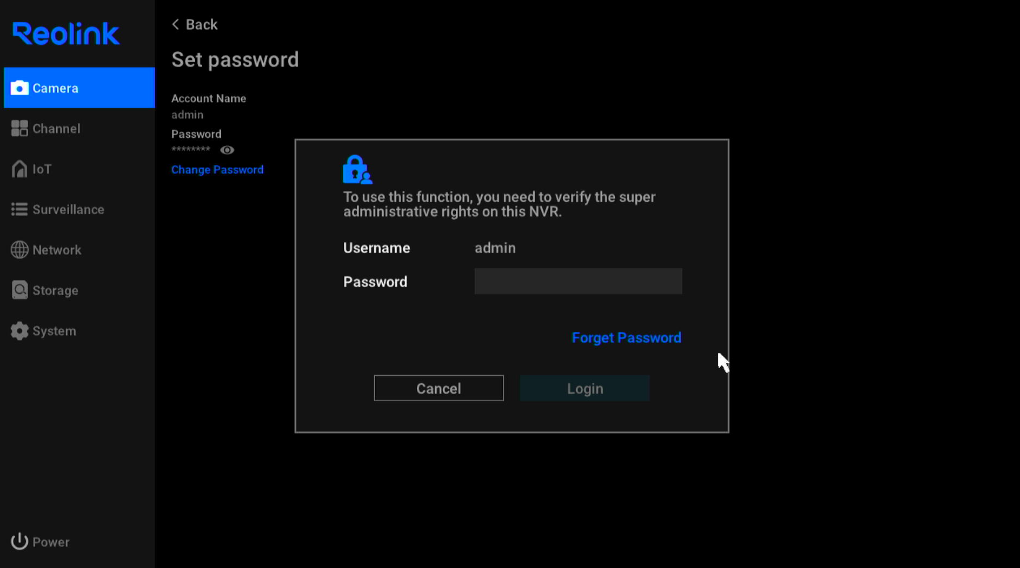Open the Network globe icon

click(20, 250)
